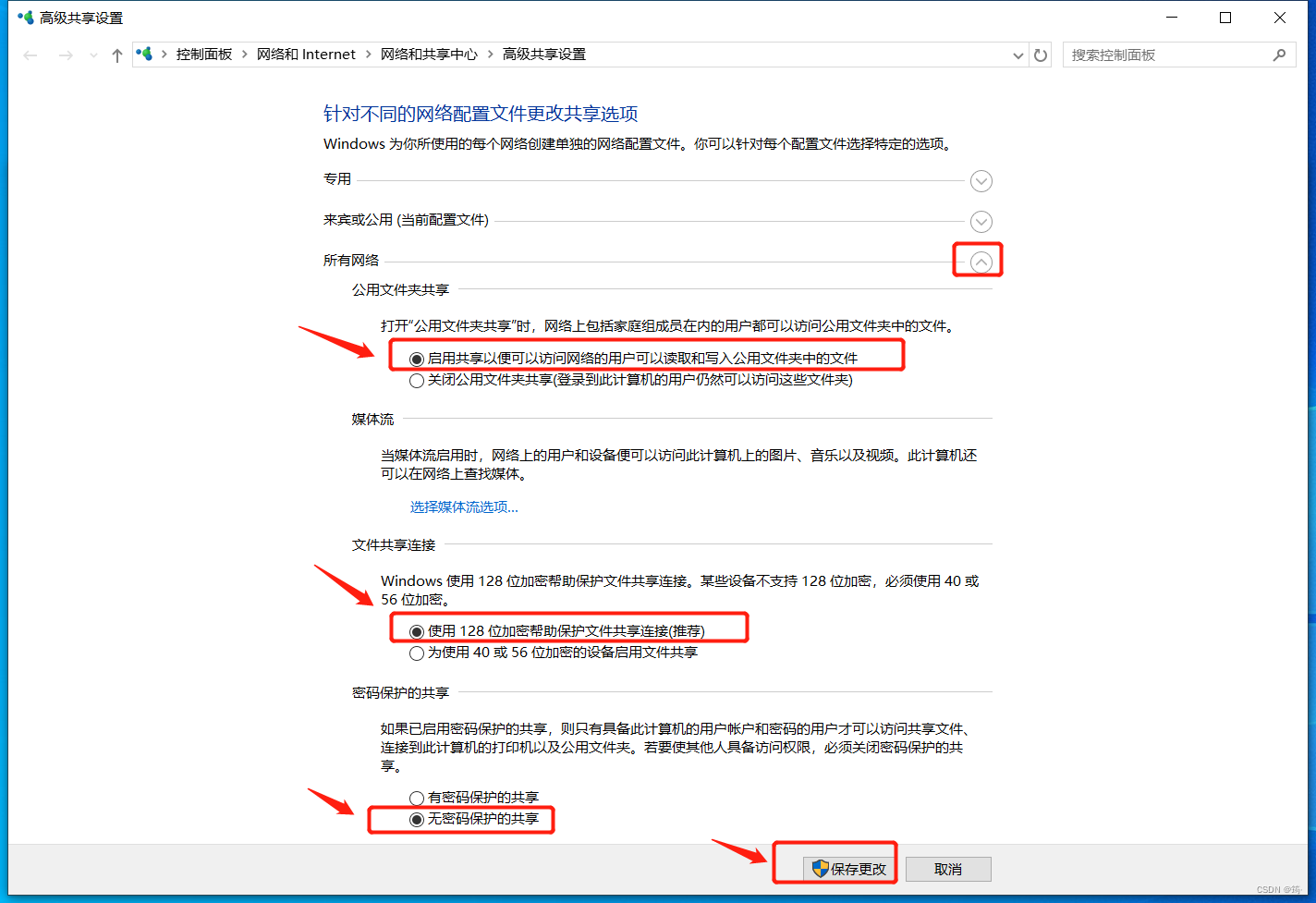Image resolution: width=1316 pixels, height=903 pixels.
Task: Click the control panel icon in address bar
Action: (144, 55)
